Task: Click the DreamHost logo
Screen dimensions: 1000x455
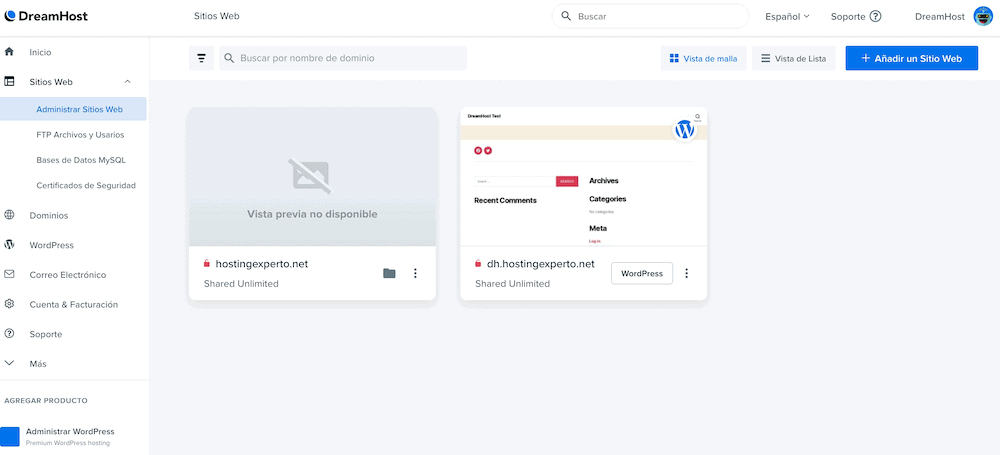Action: (x=46, y=16)
